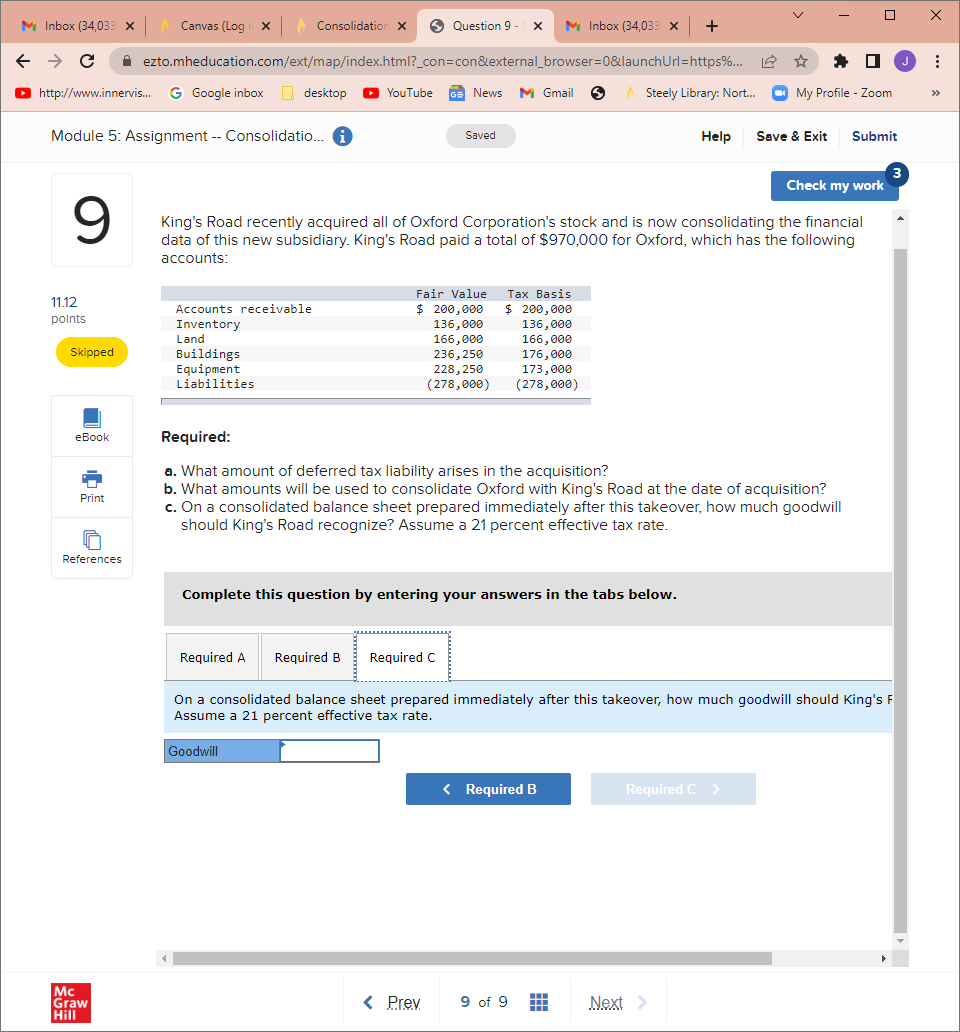Submit the assignment
The width and height of the screenshot is (960, 1032).
(x=874, y=136)
